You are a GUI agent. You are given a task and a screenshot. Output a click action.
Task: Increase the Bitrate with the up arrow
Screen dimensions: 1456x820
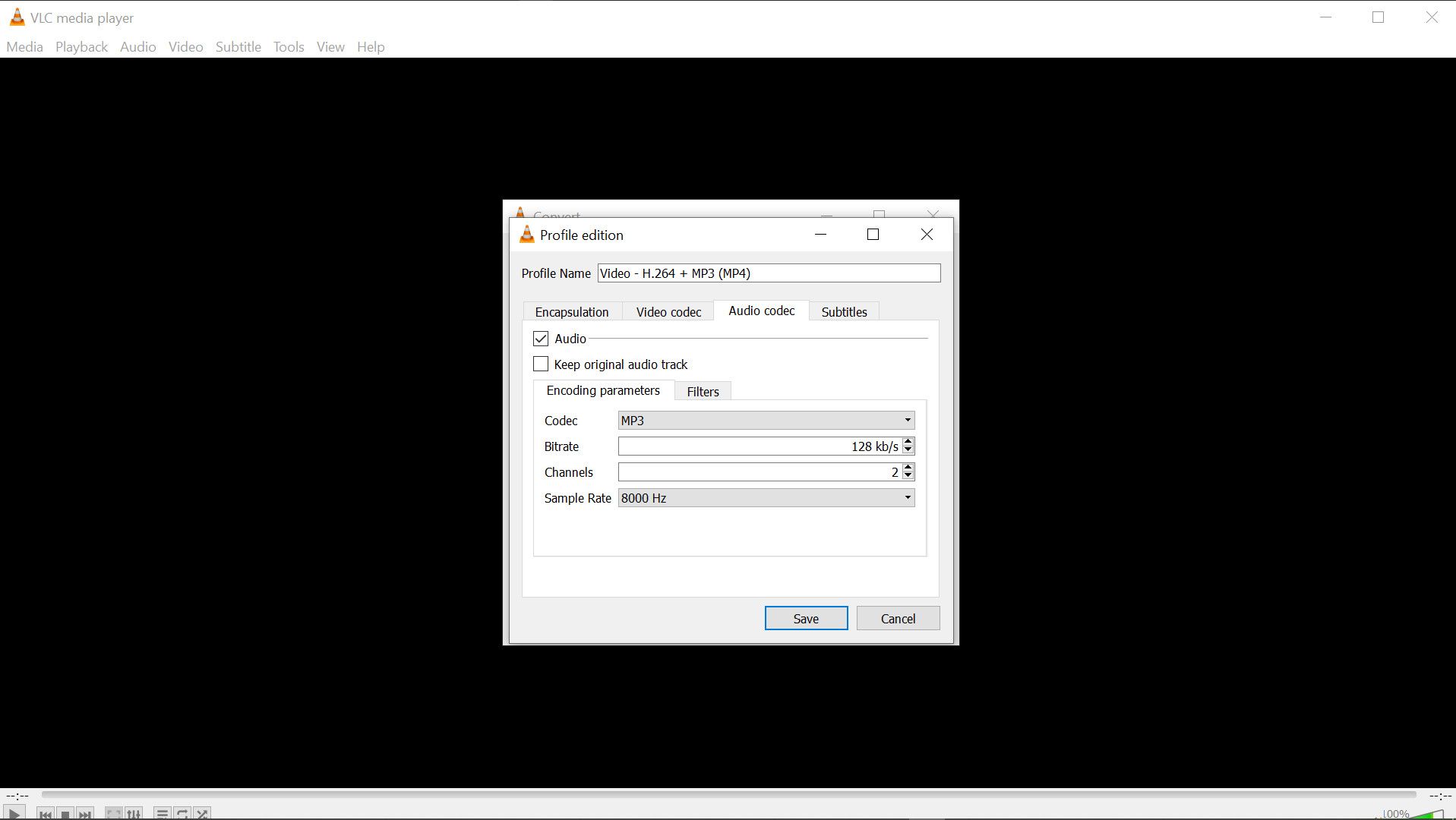tap(908, 442)
